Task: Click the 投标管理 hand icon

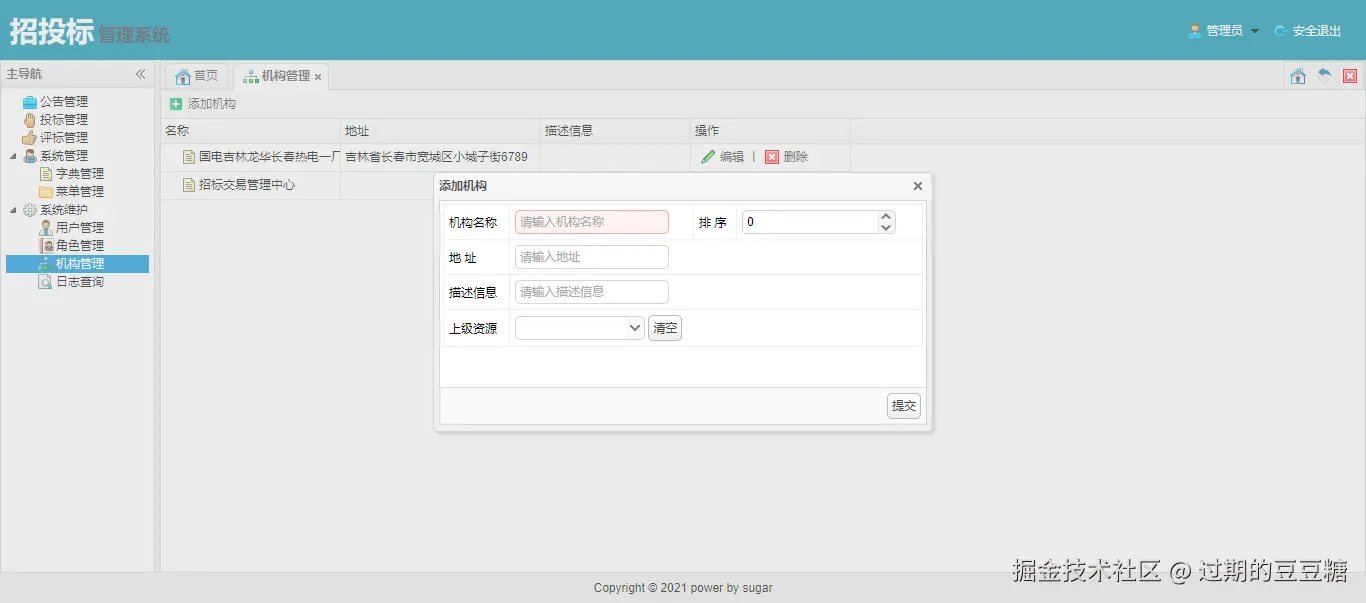Action: pyautogui.click(x=30, y=120)
